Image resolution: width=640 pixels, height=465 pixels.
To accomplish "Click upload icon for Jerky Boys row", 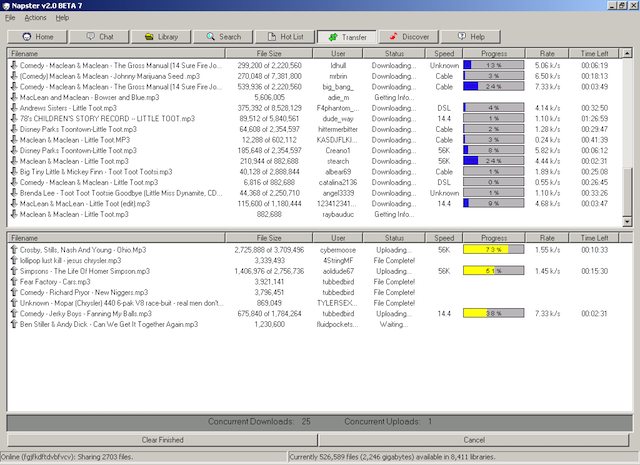I will tap(14, 314).
